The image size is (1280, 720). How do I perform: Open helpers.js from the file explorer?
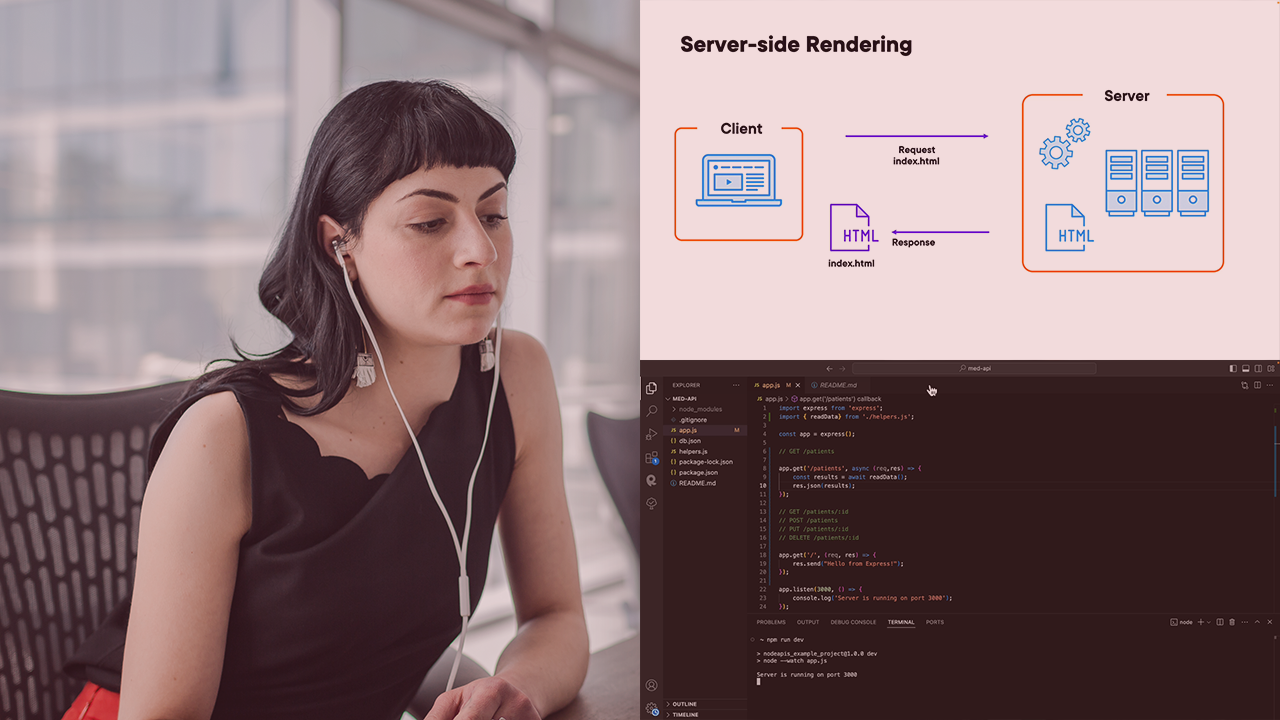692,451
